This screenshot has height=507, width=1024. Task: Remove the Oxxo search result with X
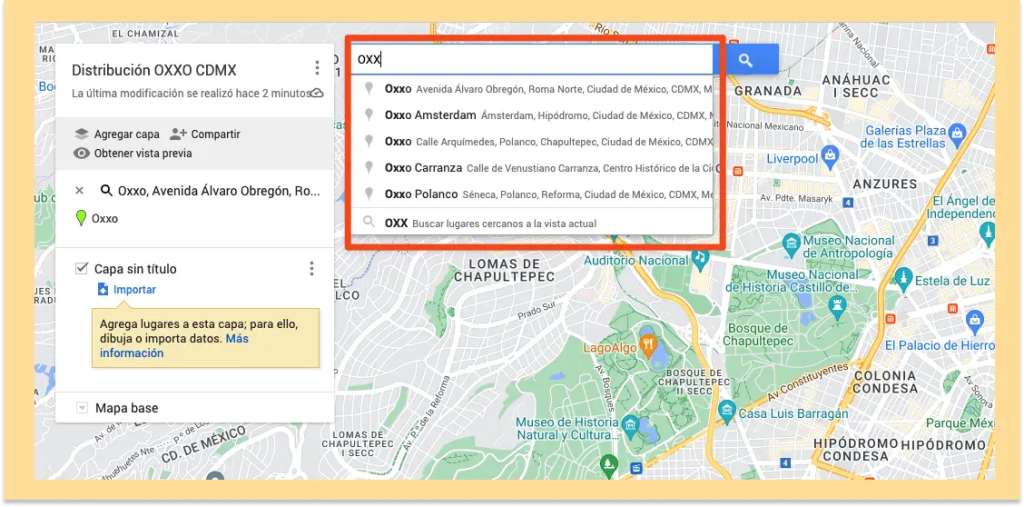point(80,190)
